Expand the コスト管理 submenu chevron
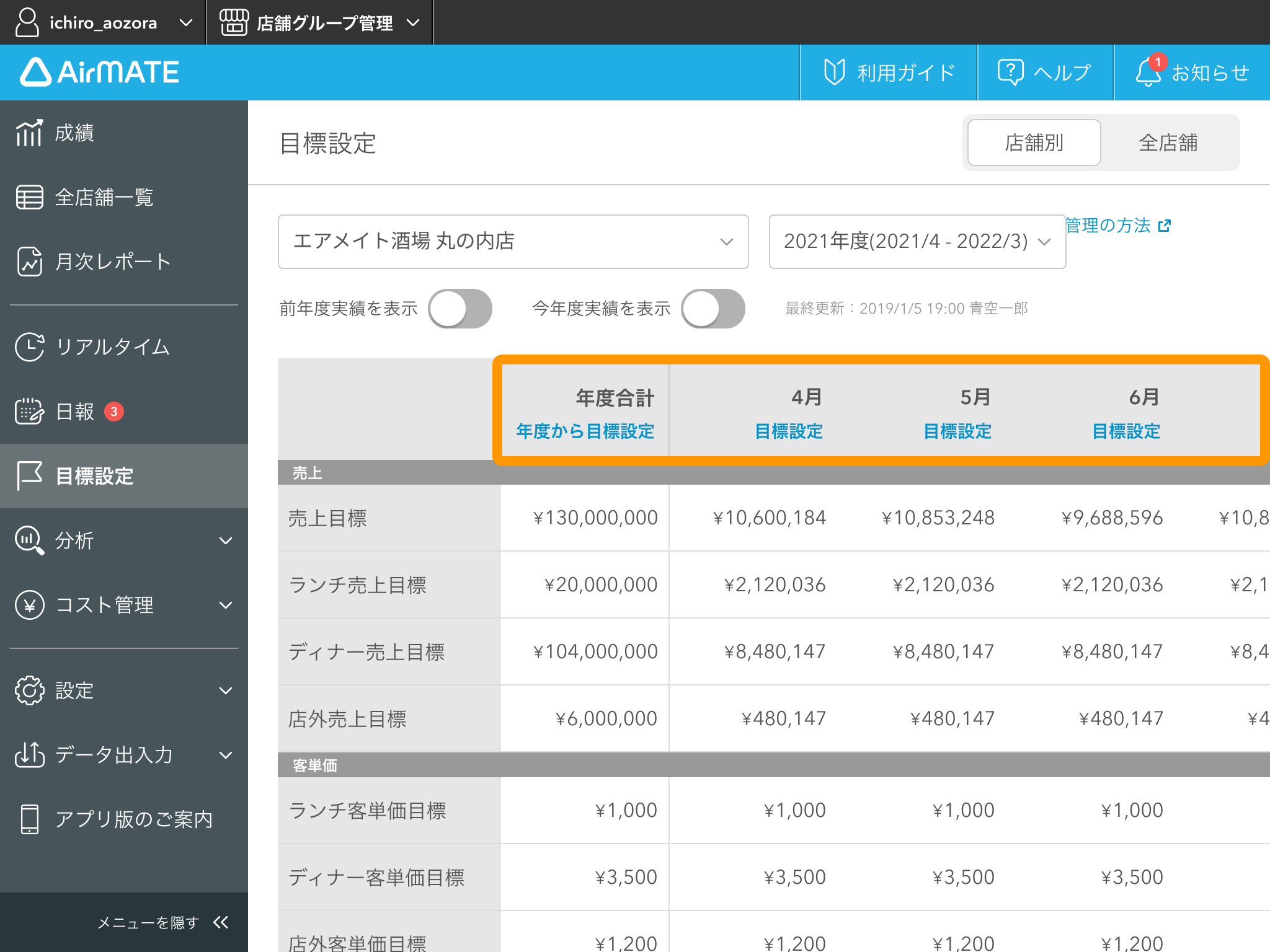The image size is (1270, 952). coord(226,605)
